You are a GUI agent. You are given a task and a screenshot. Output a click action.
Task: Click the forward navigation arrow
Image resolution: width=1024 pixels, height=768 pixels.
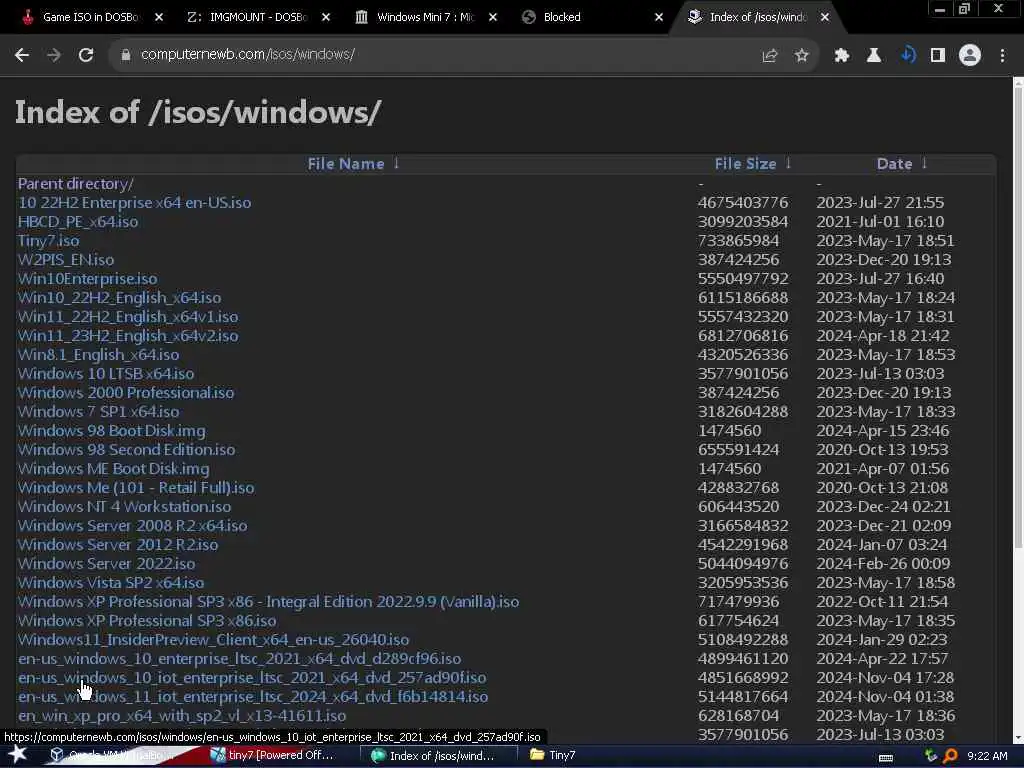tap(54, 56)
